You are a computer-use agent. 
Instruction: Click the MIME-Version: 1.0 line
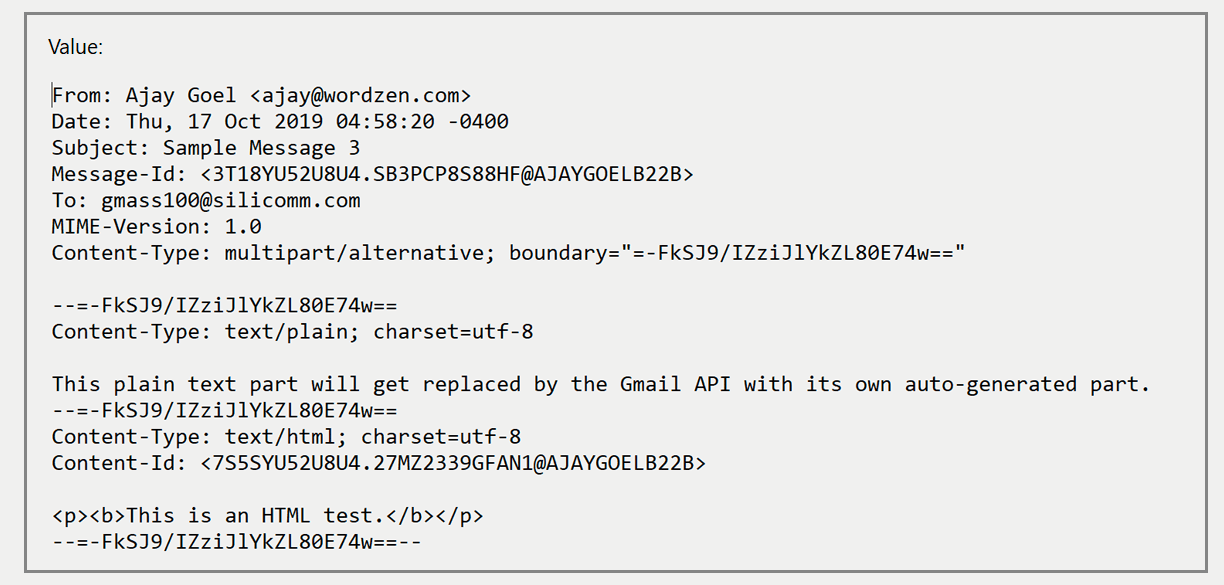[x=156, y=227]
